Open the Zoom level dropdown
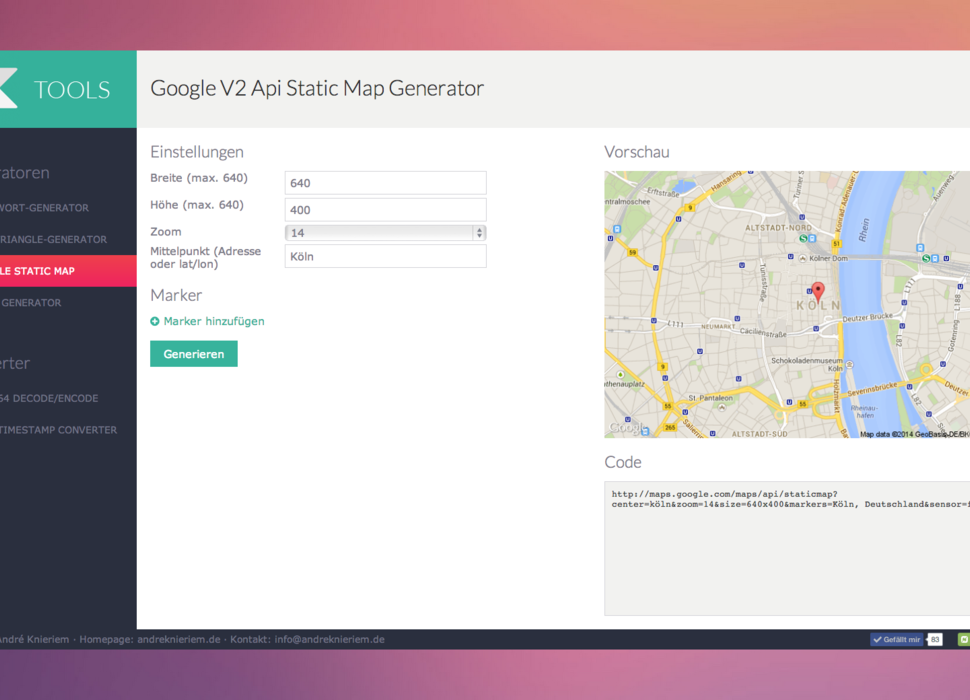Image resolution: width=970 pixels, height=700 pixels. coord(385,233)
